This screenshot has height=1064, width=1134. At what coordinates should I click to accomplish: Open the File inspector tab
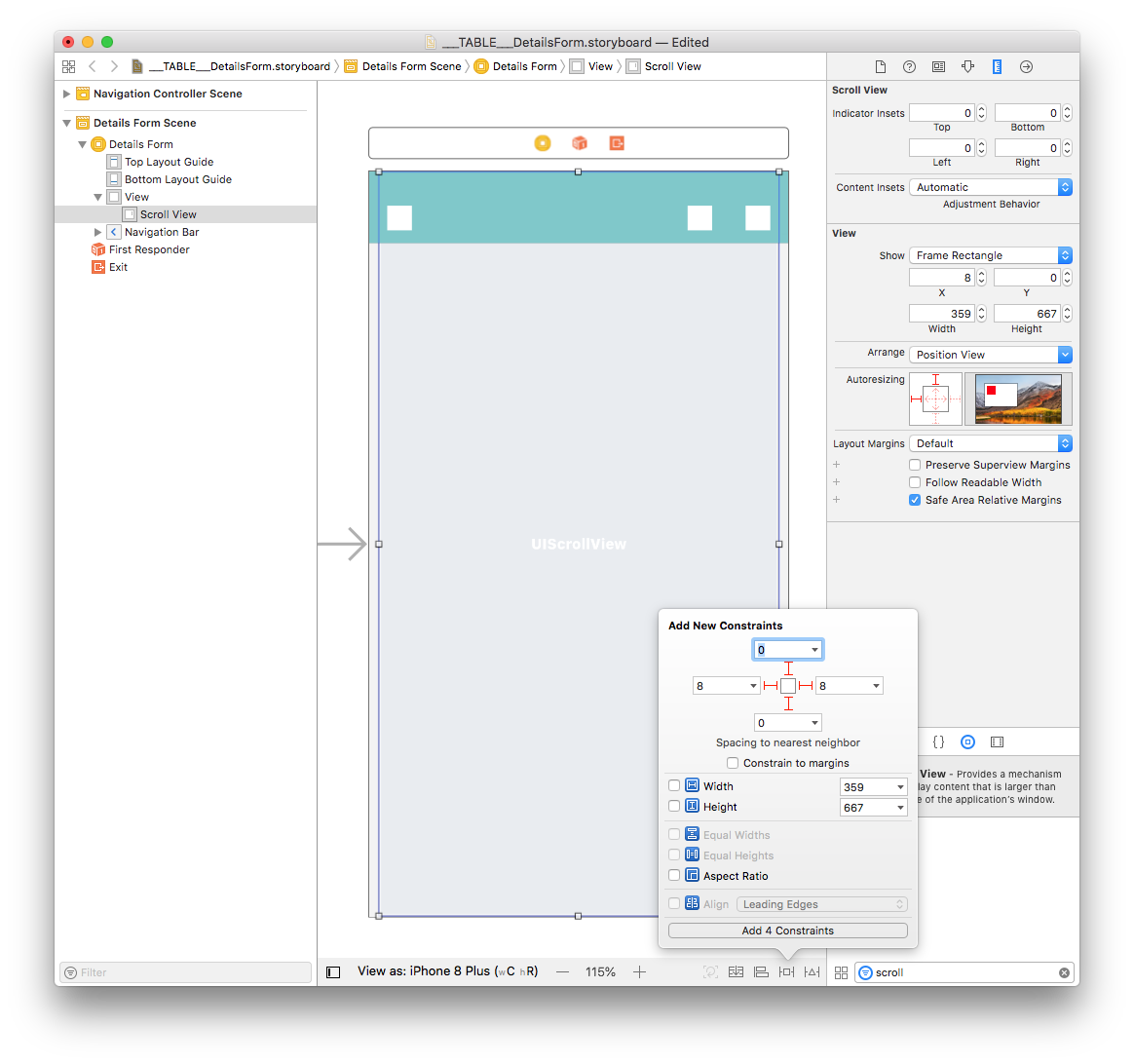pos(880,66)
